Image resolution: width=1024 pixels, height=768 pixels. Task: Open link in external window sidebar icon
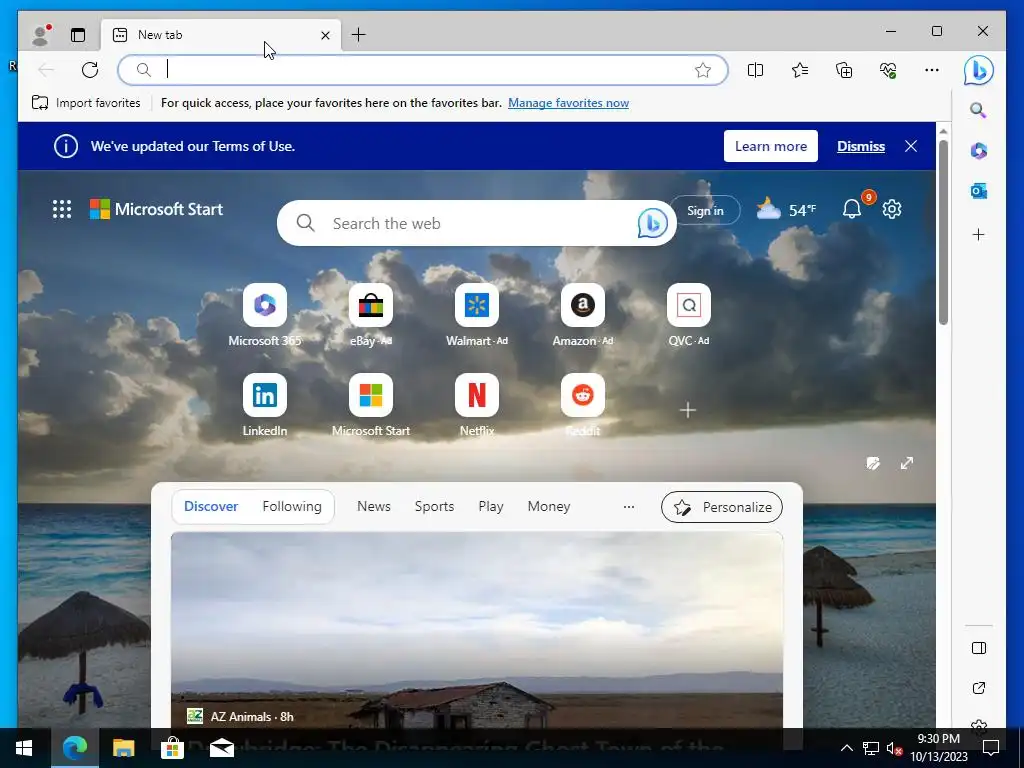(x=978, y=688)
